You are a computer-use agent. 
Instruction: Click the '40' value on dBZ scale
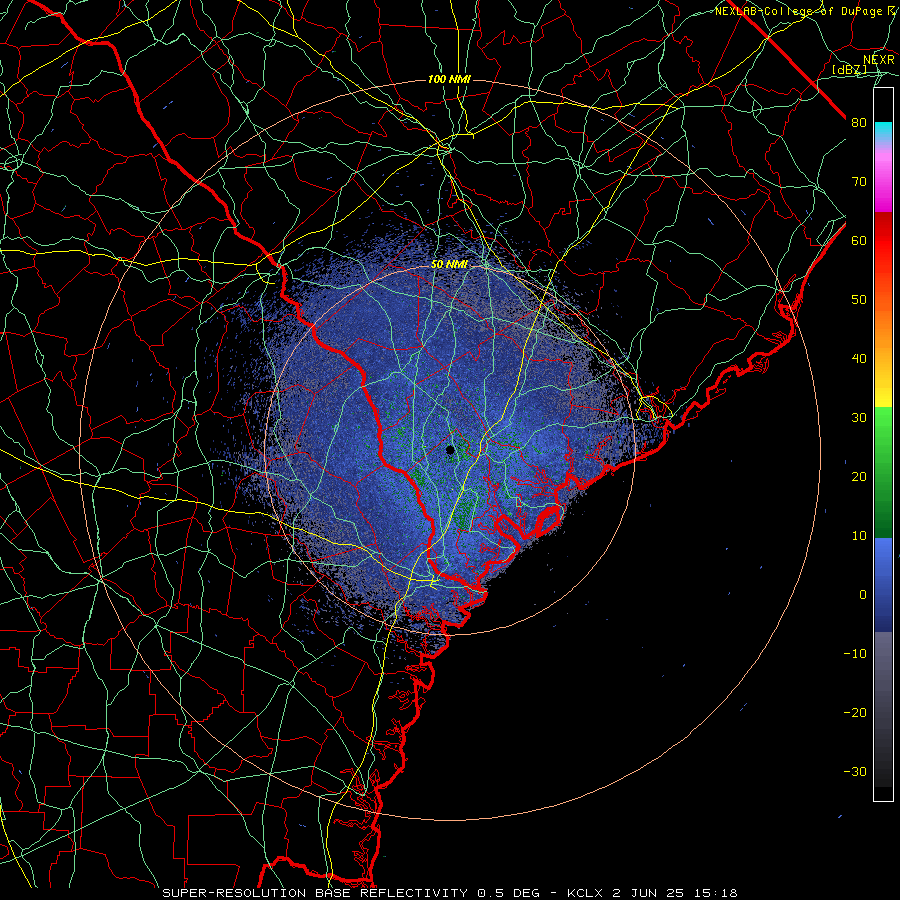point(859,359)
